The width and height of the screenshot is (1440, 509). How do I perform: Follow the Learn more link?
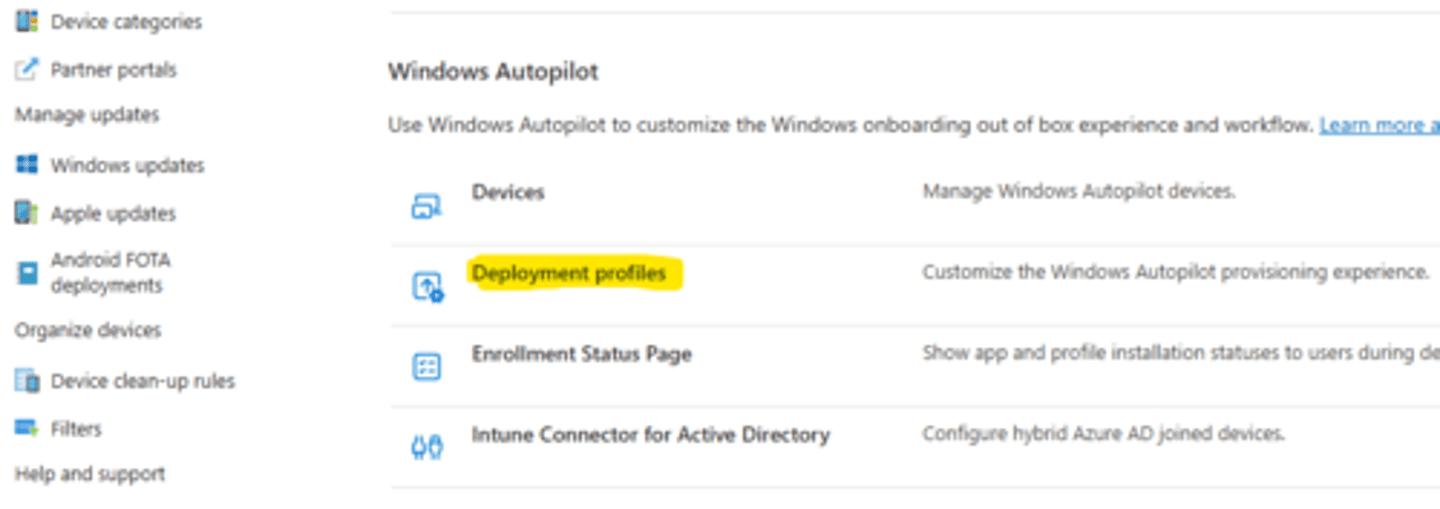(x=1379, y=125)
